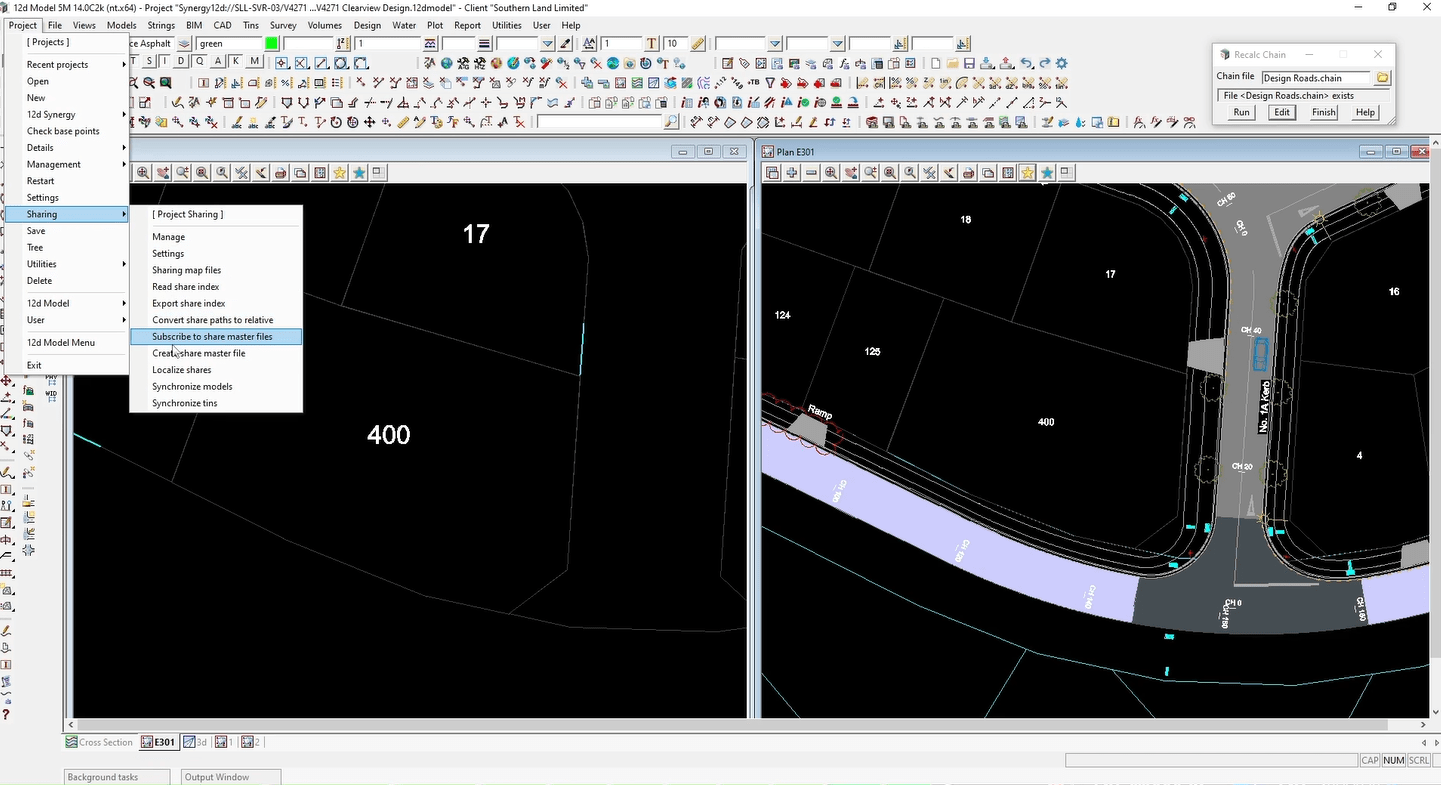Click the green colour swatch in the toolbar

272,44
